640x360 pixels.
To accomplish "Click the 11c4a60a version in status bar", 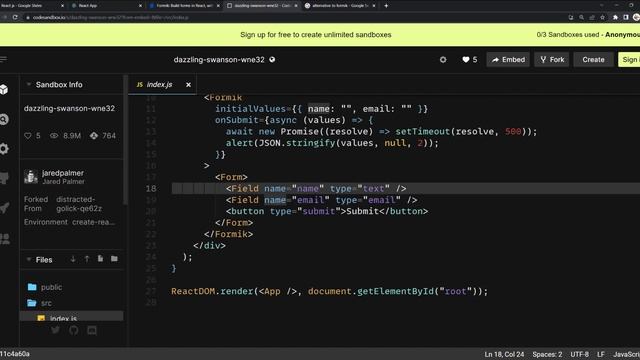I will (15, 354).
